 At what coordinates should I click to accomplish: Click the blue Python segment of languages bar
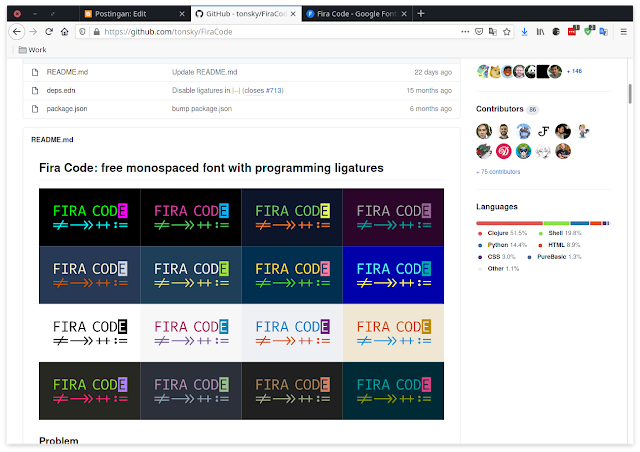pyautogui.click(x=580, y=223)
